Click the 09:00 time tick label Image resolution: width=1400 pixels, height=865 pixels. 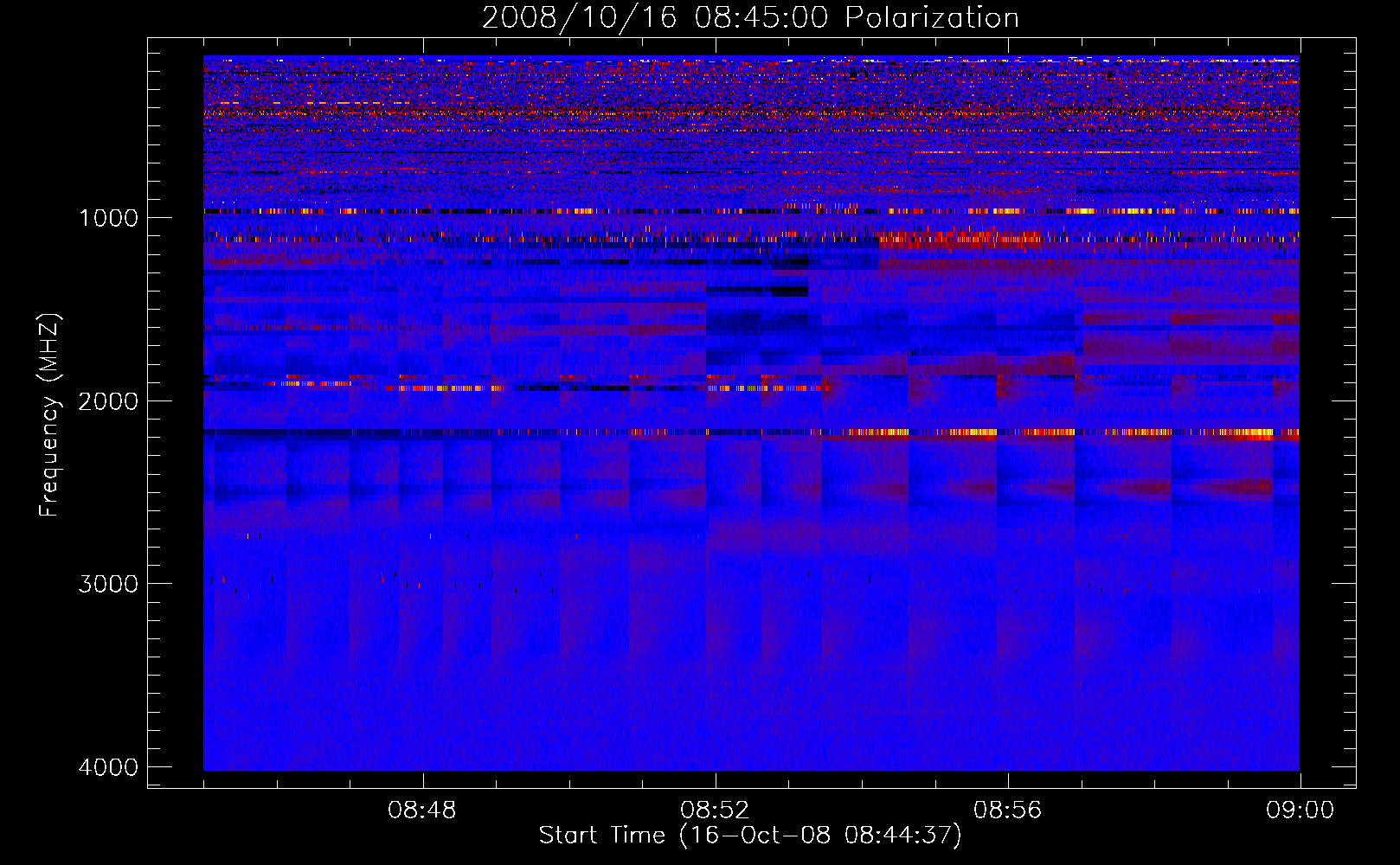pos(1300,811)
